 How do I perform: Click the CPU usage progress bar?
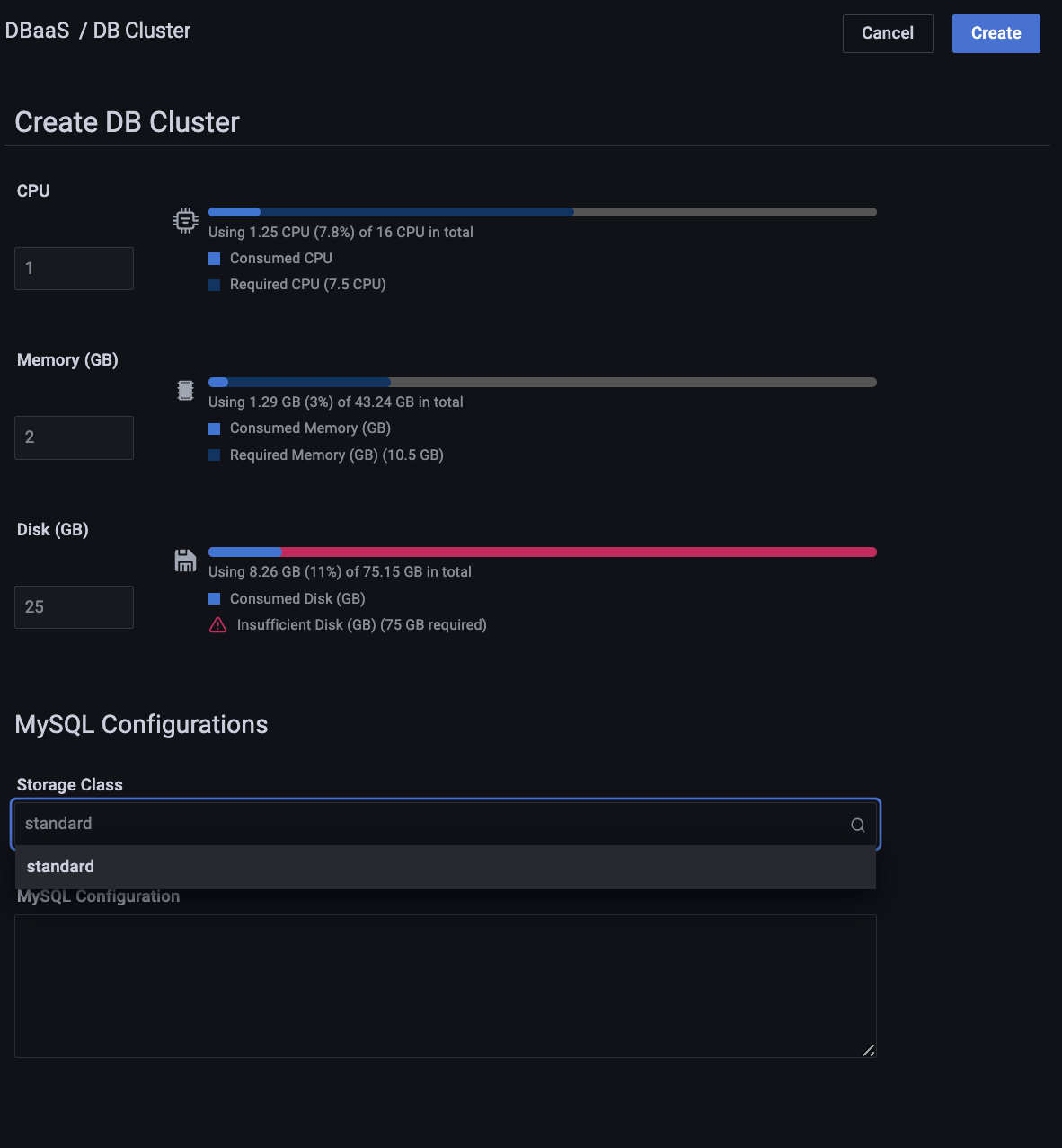[542, 212]
